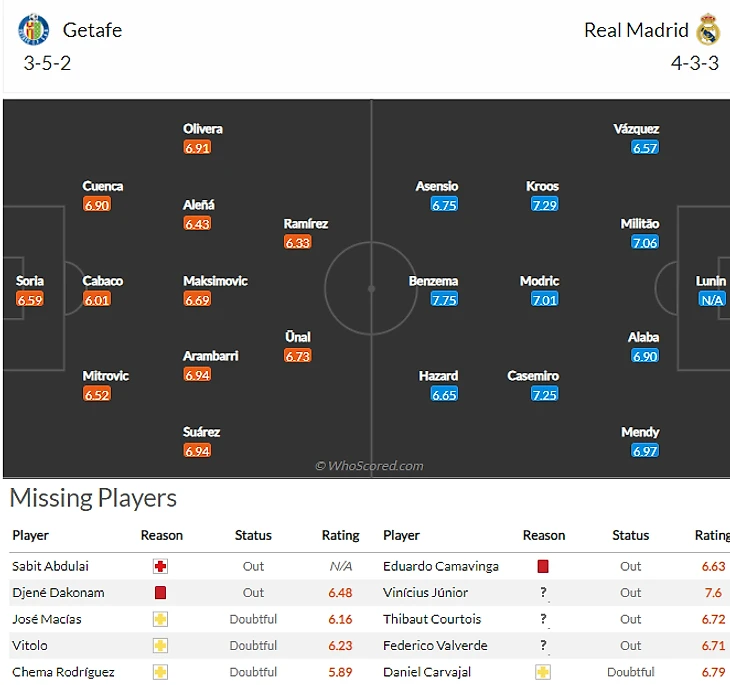Select goalkeeper Soria on the pitch
This screenshot has height=685, width=730.
[30, 281]
